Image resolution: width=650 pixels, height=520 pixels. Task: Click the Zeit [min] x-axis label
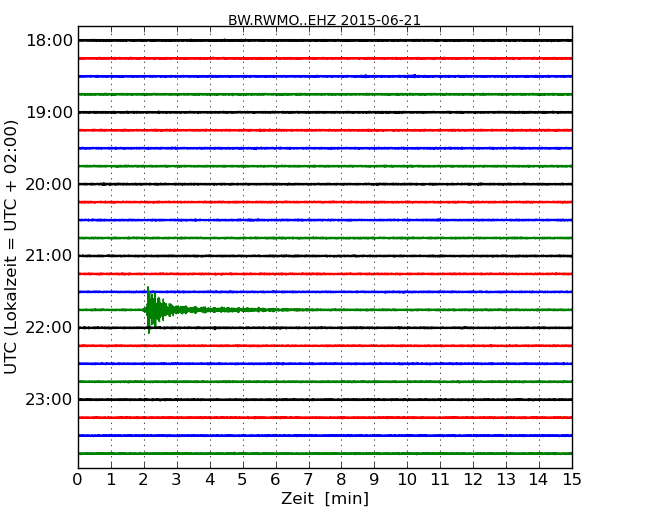[325, 498]
